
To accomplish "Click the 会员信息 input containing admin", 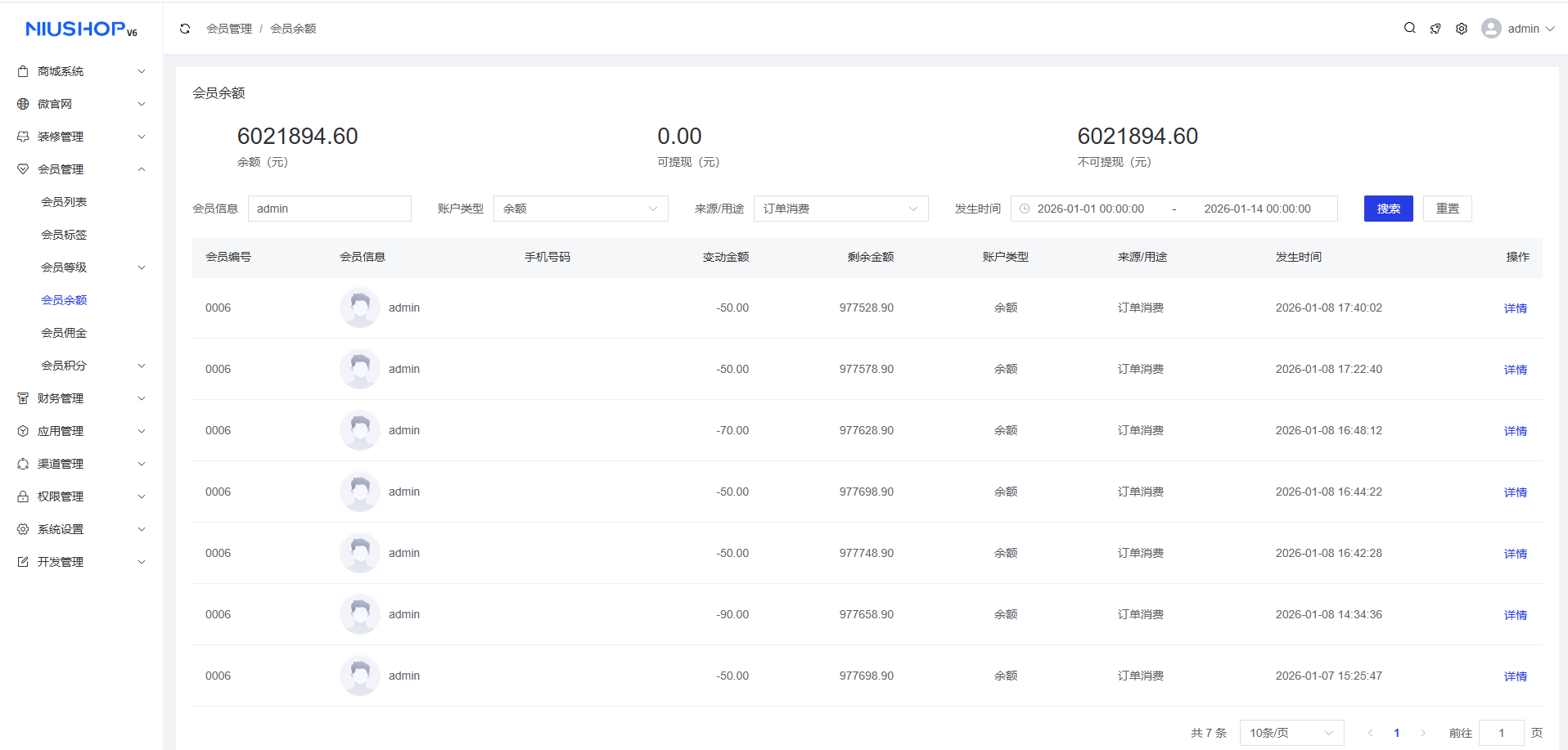I will [329, 209].
